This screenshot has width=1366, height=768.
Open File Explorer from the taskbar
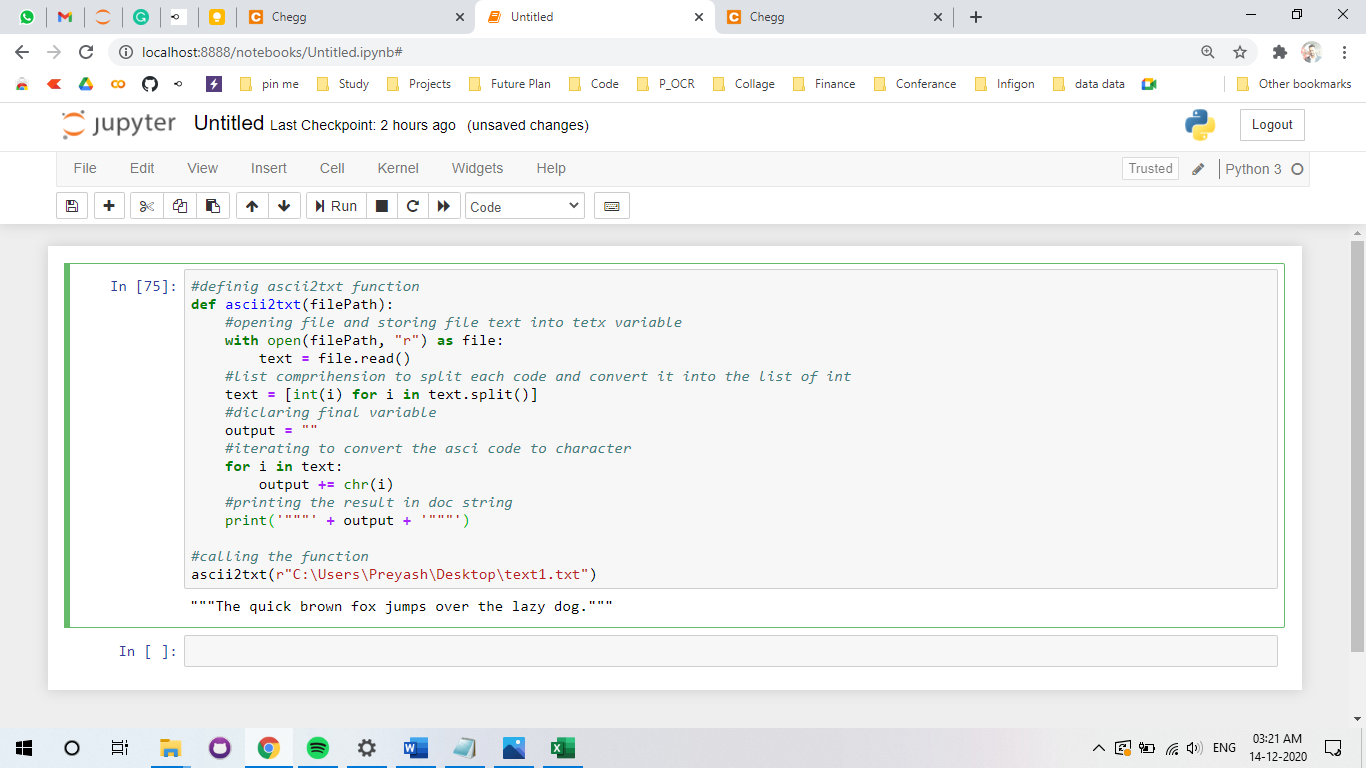[x=171, y=747]
